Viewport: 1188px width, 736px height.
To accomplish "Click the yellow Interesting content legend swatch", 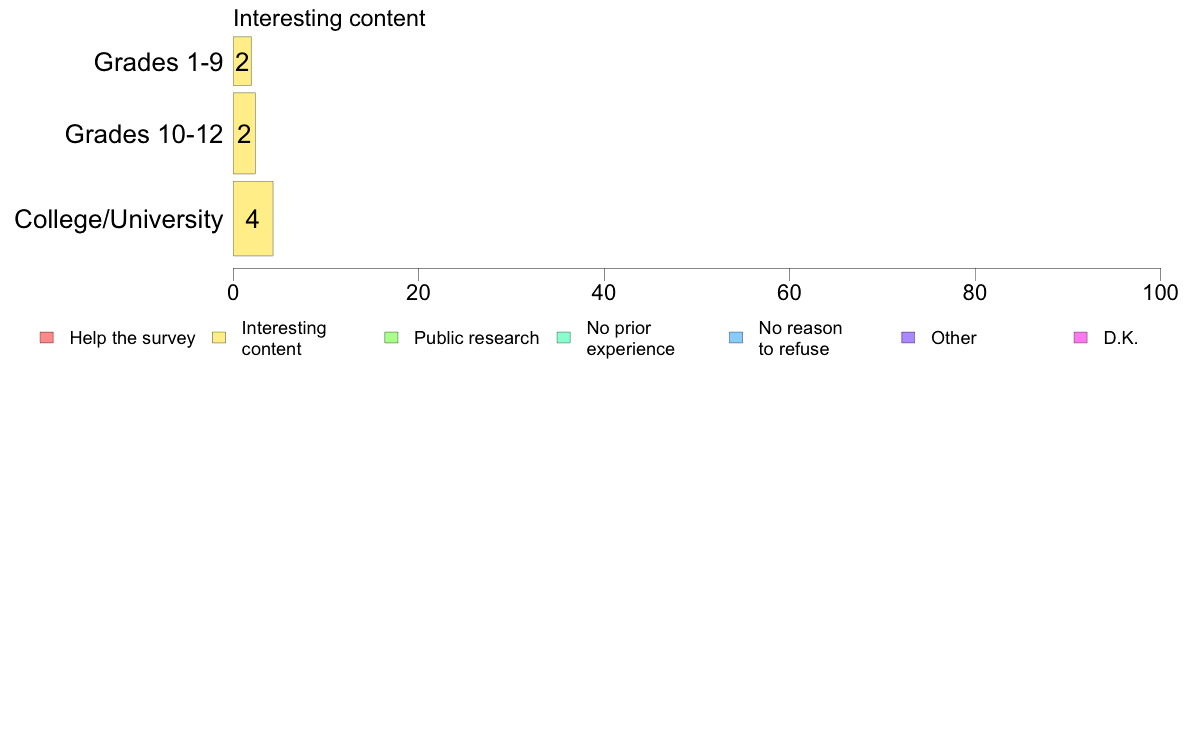I will tap(219, 337).
